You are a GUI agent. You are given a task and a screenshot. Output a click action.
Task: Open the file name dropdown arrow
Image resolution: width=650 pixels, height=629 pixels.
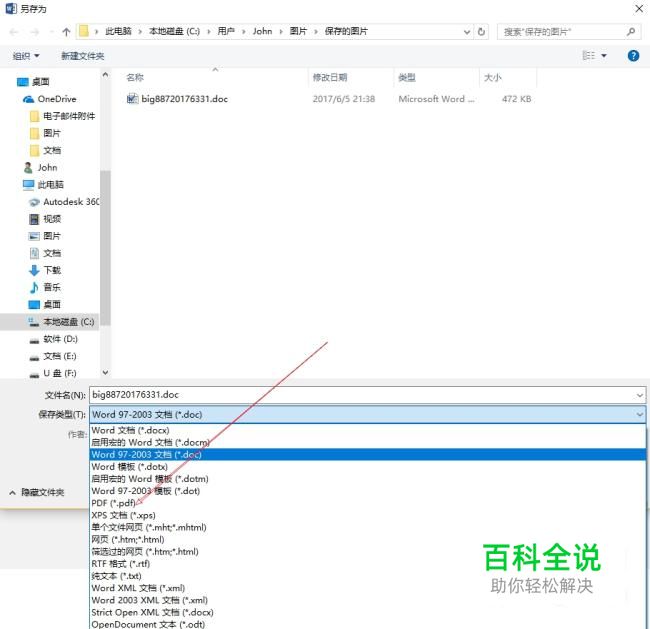640,396
